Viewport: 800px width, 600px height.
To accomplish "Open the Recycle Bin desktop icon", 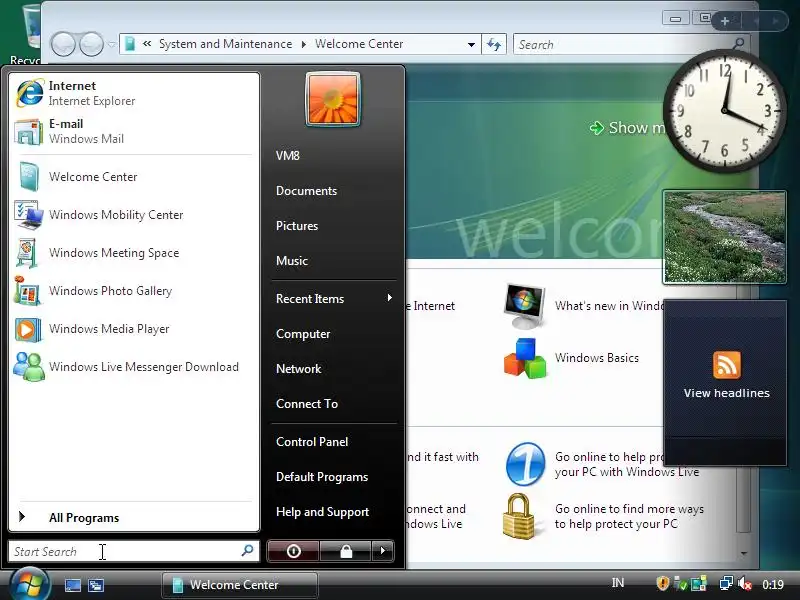I will tap(26, 33).
